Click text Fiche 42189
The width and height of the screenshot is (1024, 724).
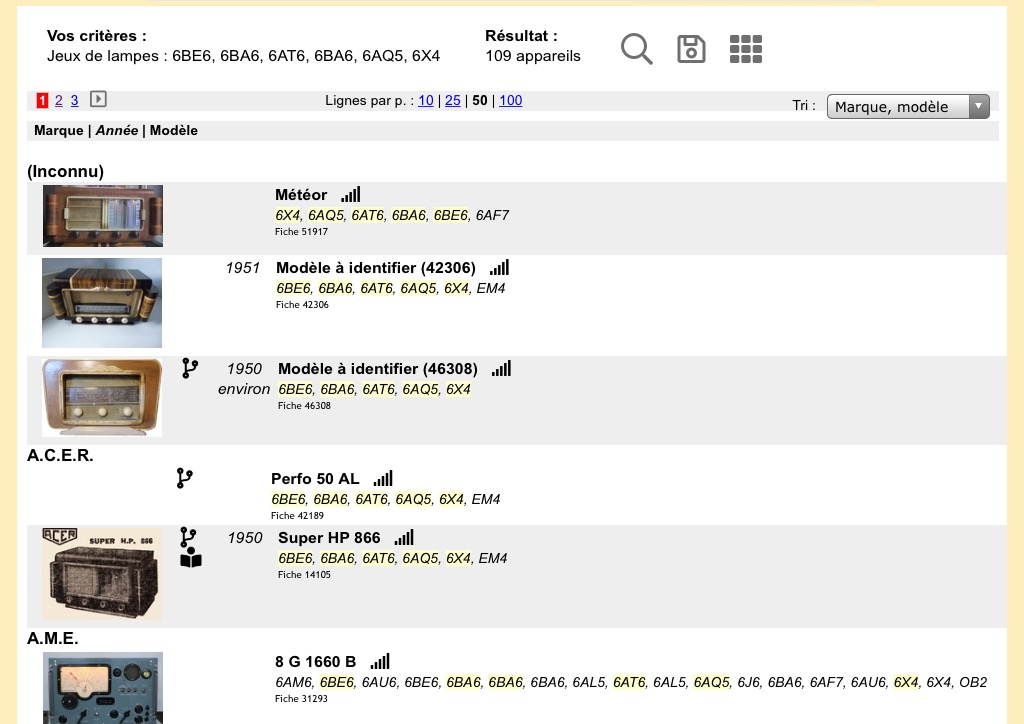pos(297,516)
